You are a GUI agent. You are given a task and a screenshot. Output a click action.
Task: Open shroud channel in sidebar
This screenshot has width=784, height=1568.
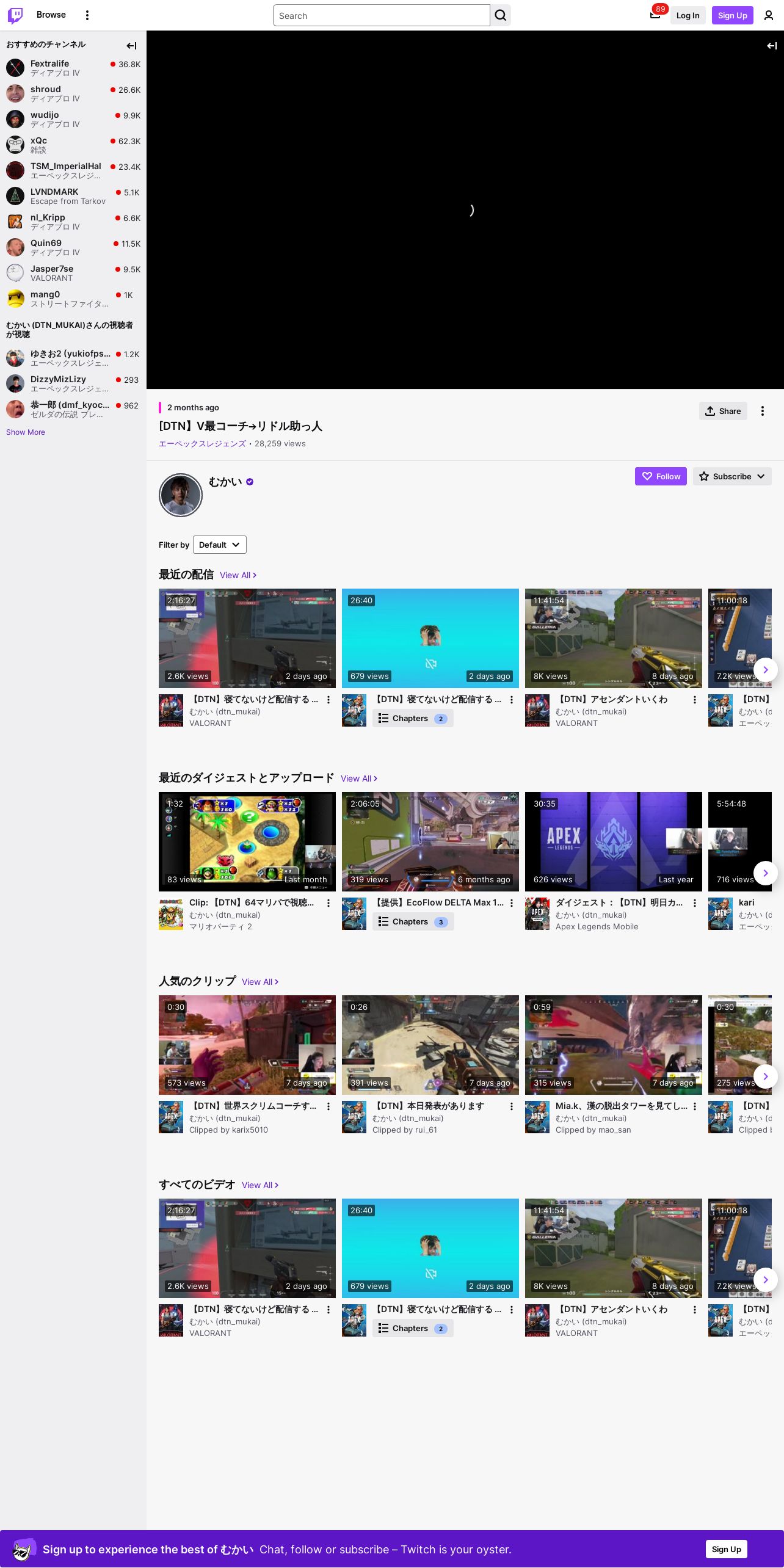point(73,93)
